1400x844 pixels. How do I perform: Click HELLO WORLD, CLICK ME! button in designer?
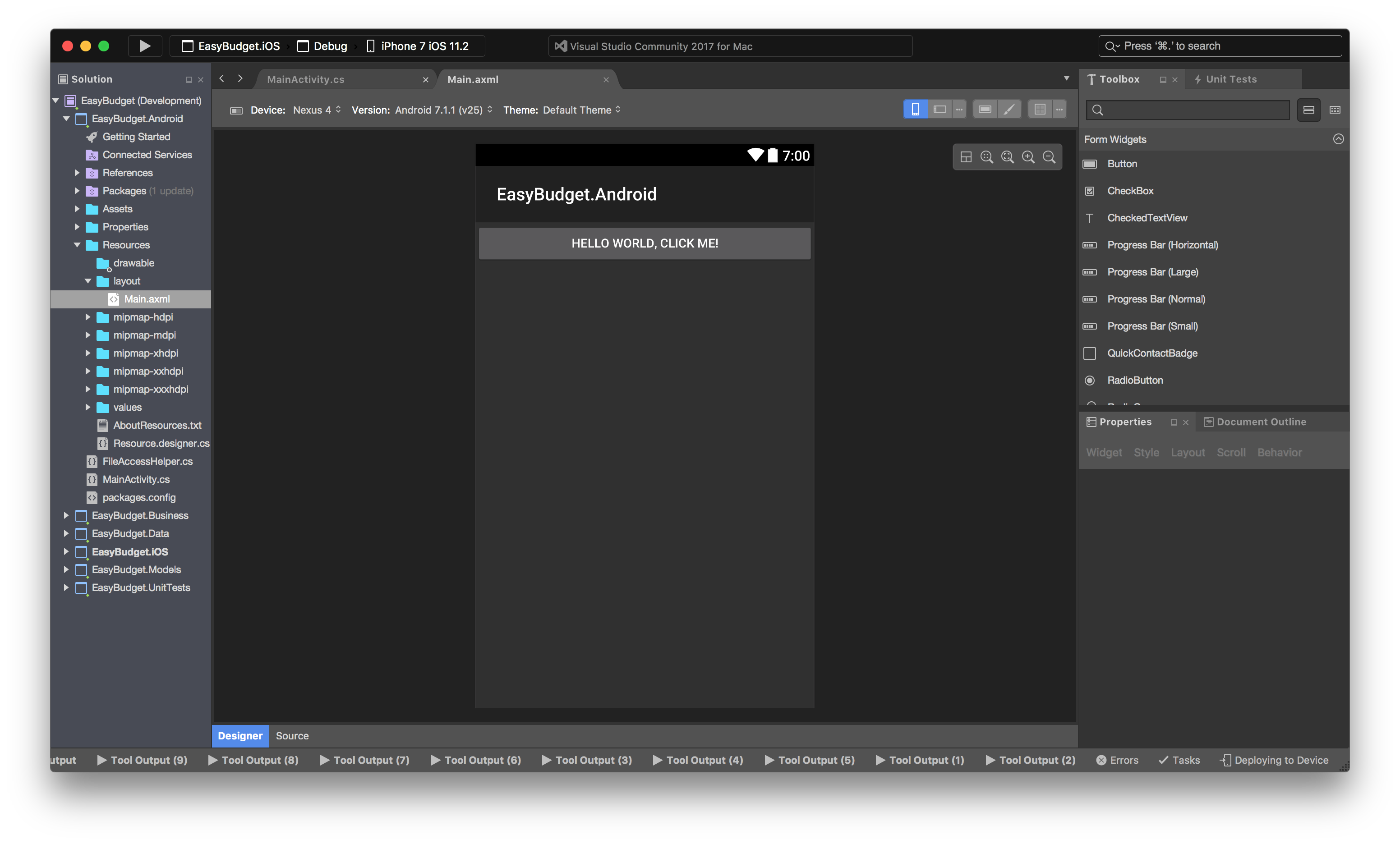(645, 243)
